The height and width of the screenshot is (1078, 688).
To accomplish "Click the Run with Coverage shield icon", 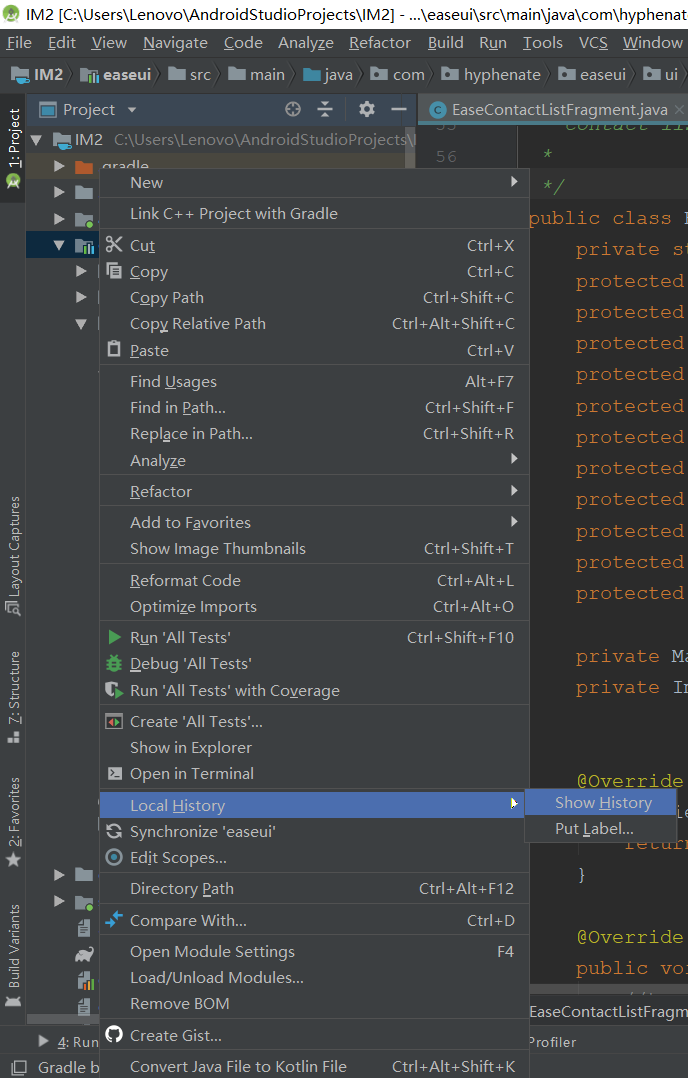I will click(x=114, y=690).
